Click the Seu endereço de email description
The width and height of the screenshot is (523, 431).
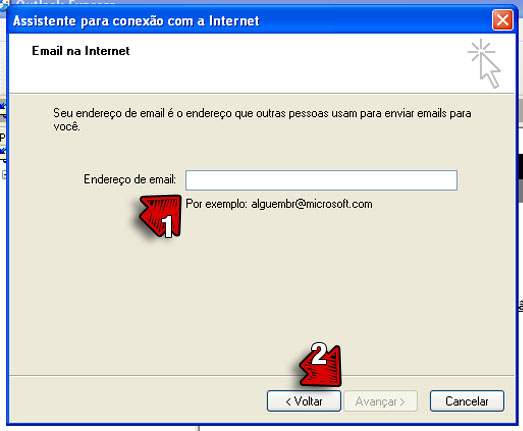click(x=262, y=119)
